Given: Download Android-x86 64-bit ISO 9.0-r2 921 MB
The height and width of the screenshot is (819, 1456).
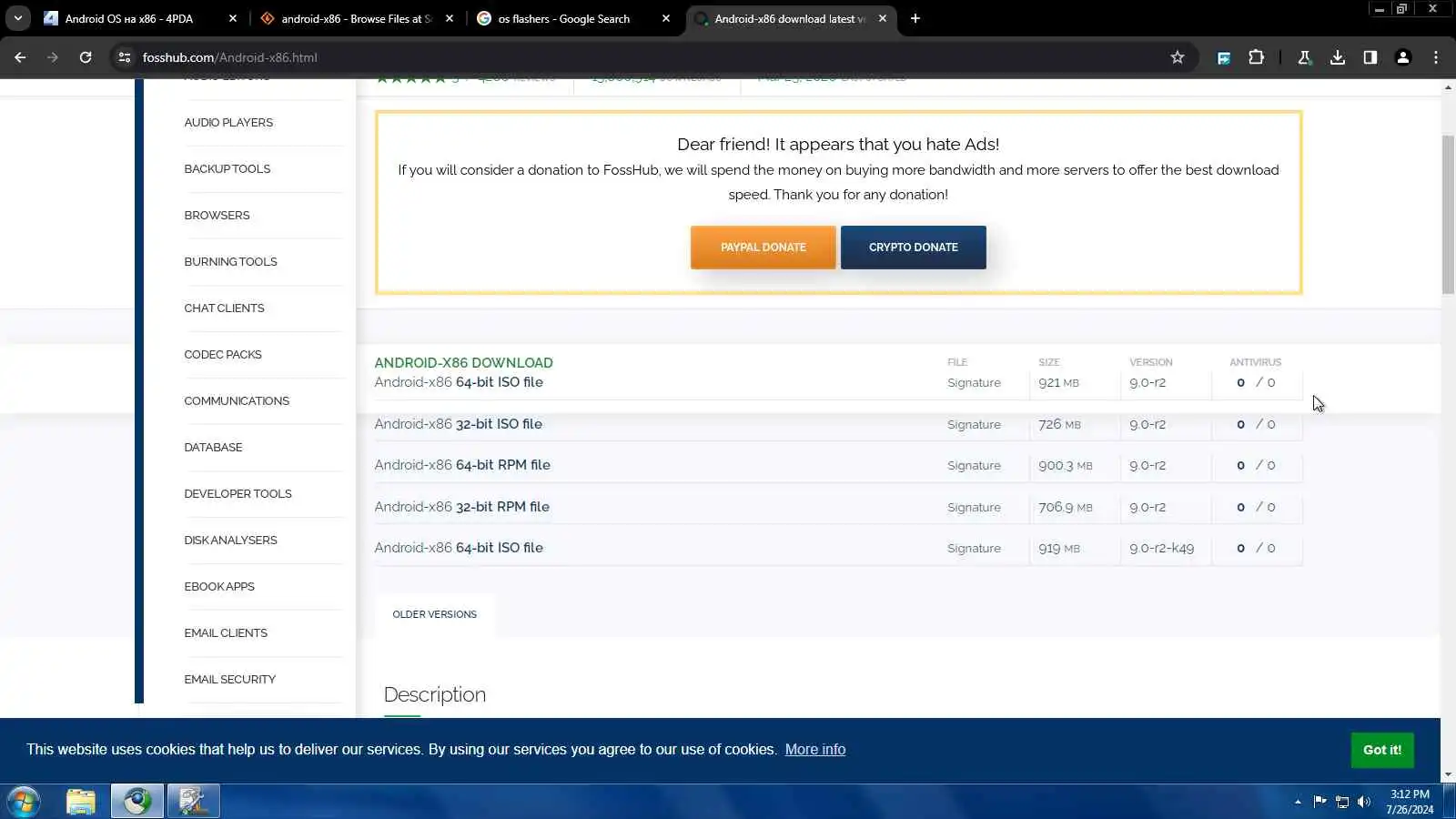Looking at the screenshot, I should tap(459, 382).
